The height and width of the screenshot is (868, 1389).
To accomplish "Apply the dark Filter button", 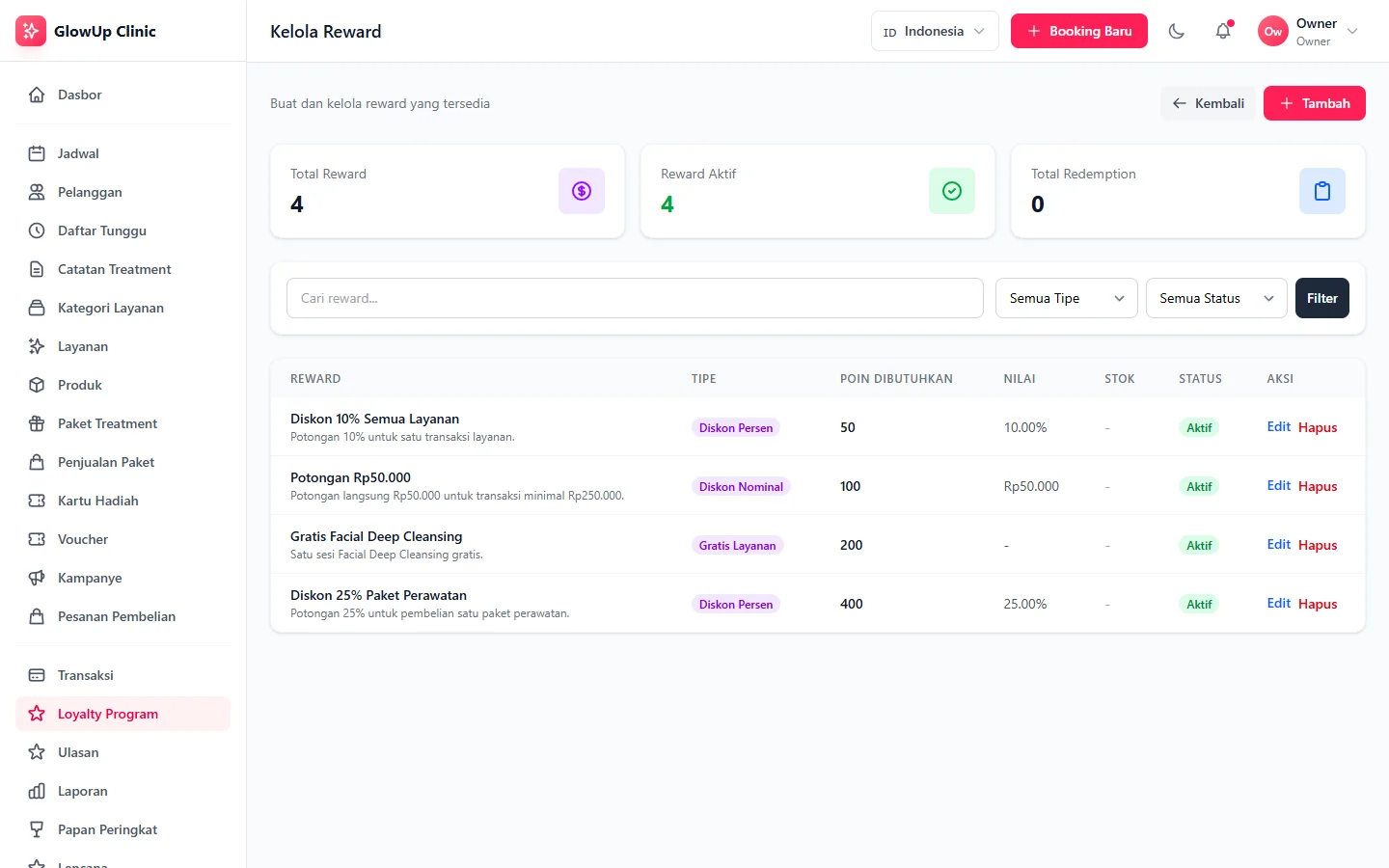I will tap(1322, 298).
